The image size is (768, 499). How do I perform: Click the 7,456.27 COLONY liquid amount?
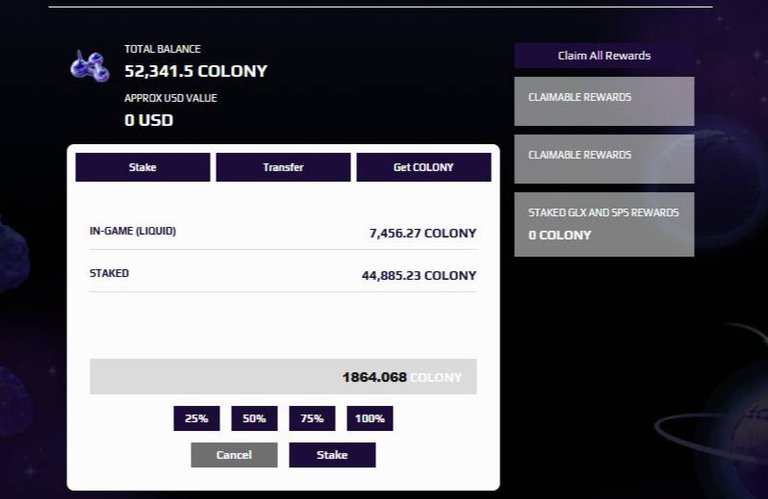coord(423,233)
